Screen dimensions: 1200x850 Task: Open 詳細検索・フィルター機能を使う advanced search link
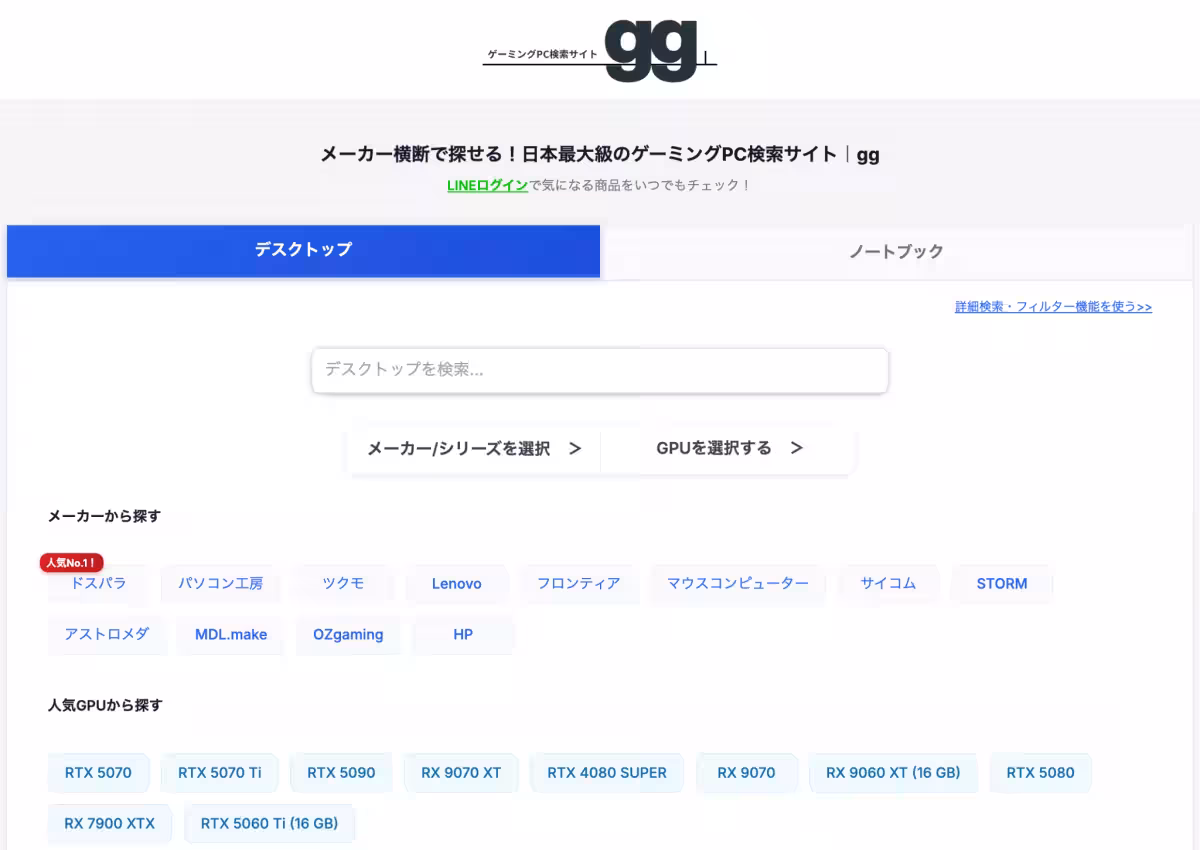[x=1052, y=306]
